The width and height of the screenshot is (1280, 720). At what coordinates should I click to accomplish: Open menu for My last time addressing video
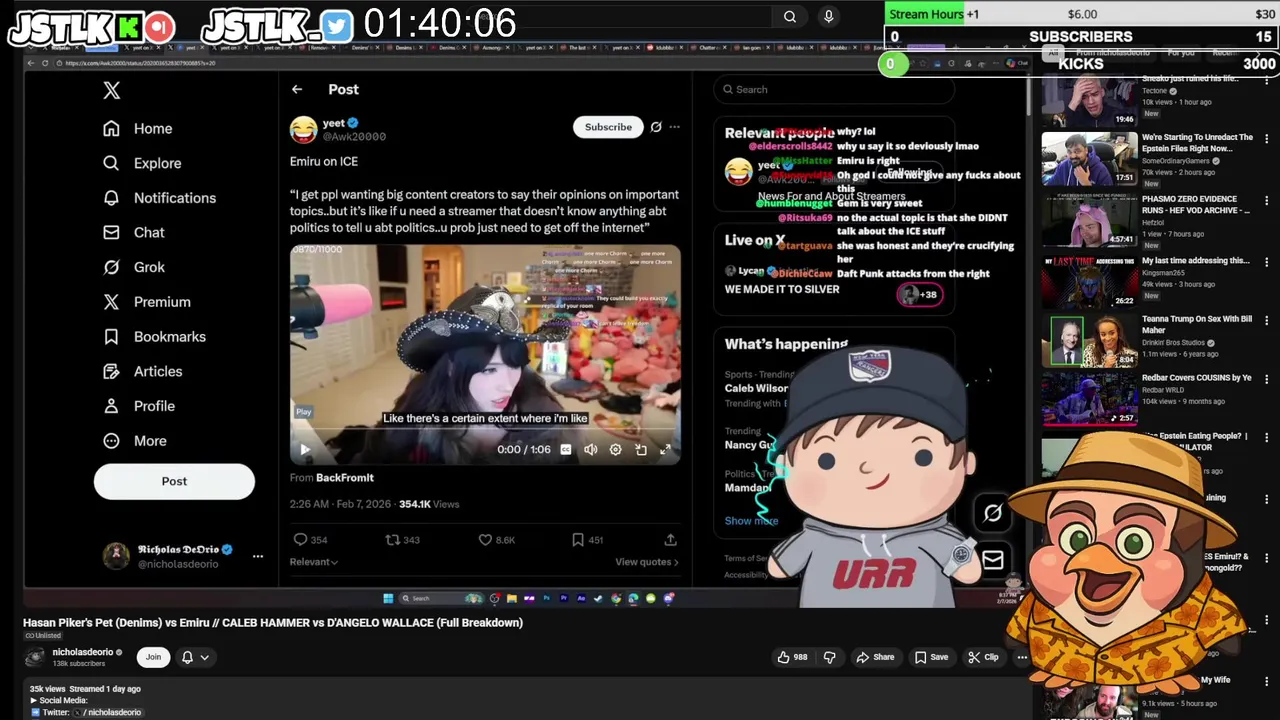(1267, 261)
